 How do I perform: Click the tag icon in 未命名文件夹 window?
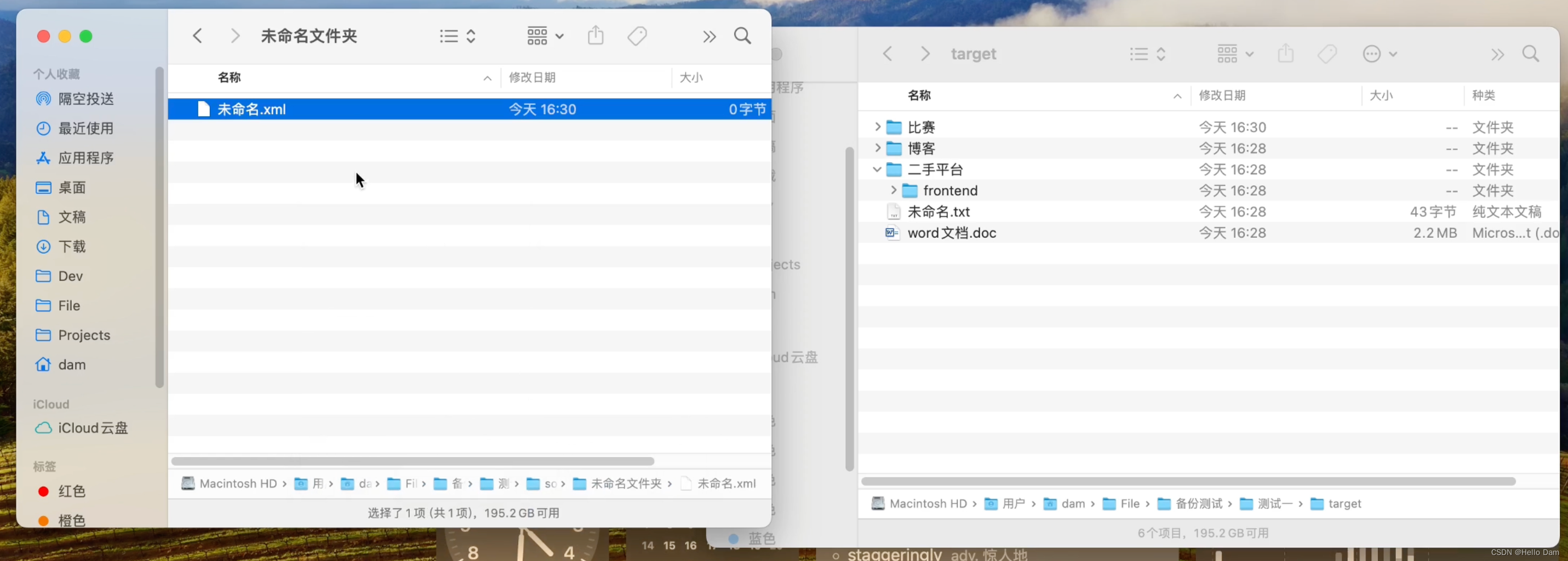637,36
